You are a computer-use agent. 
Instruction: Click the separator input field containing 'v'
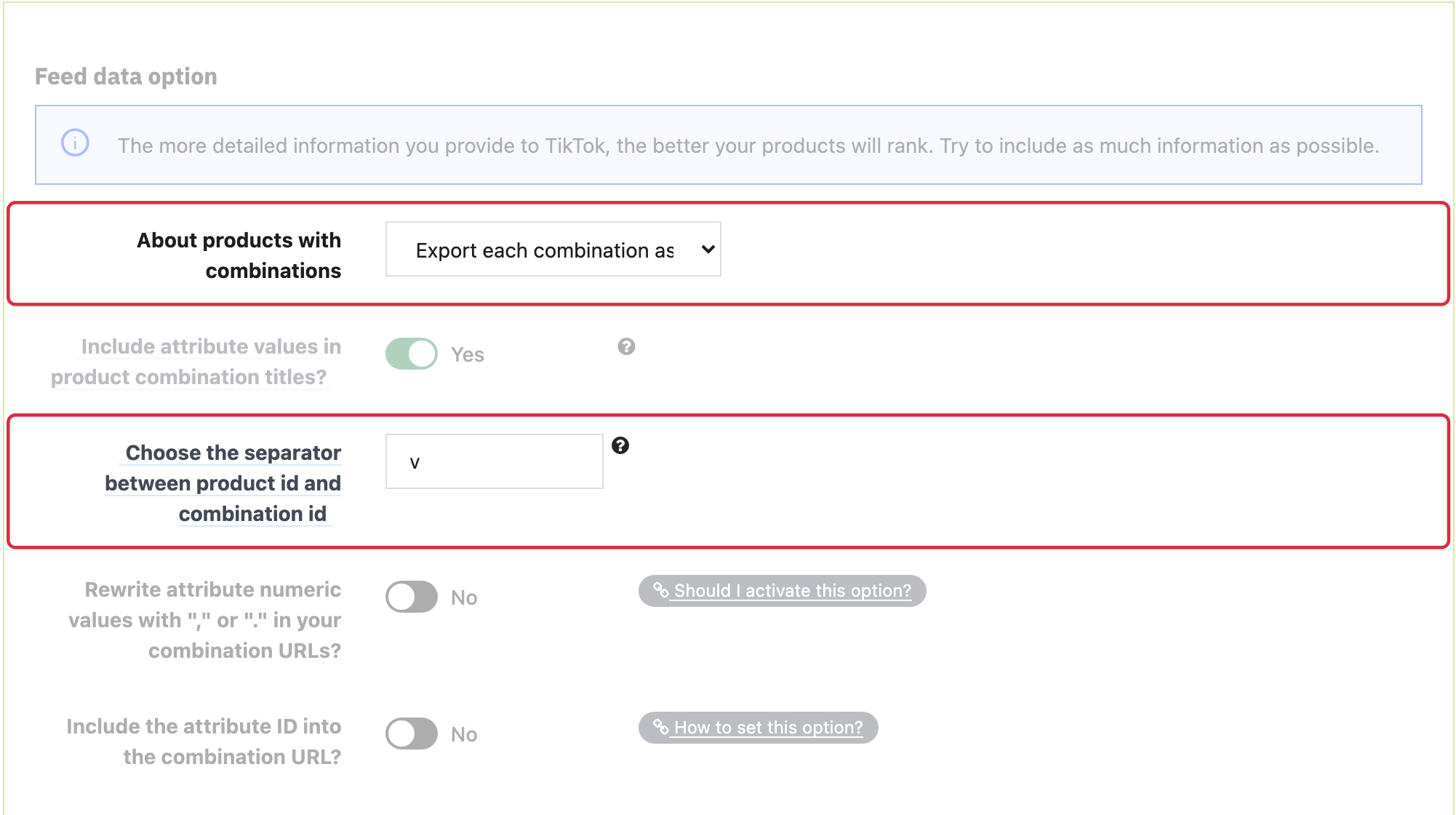pos(495,462)
